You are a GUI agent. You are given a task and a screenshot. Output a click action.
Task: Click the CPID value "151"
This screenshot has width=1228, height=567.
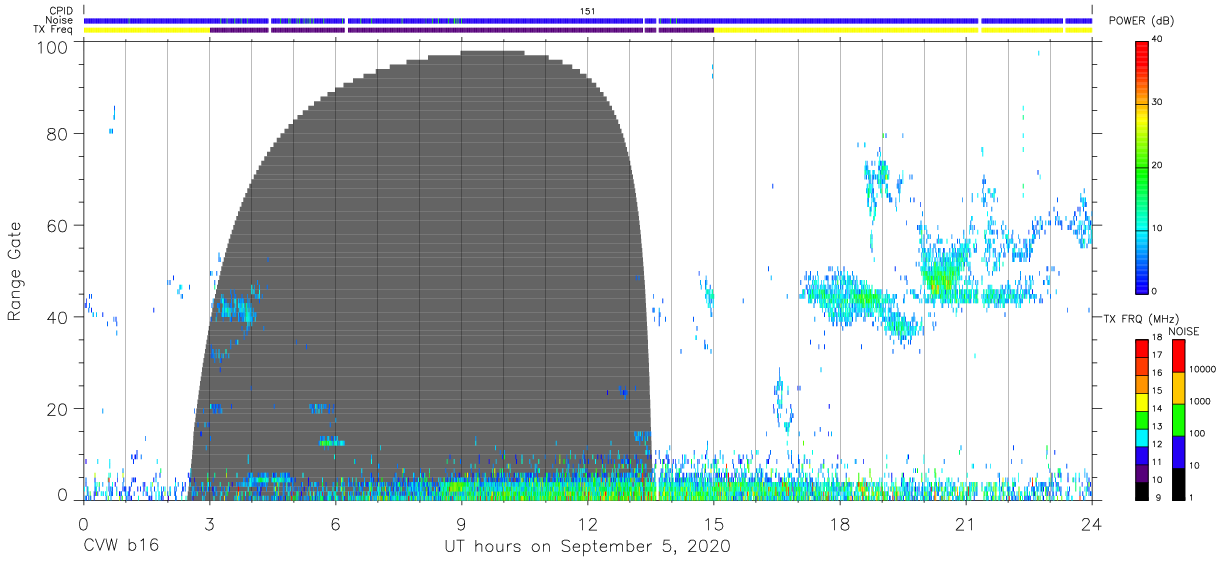click(588, 11)
